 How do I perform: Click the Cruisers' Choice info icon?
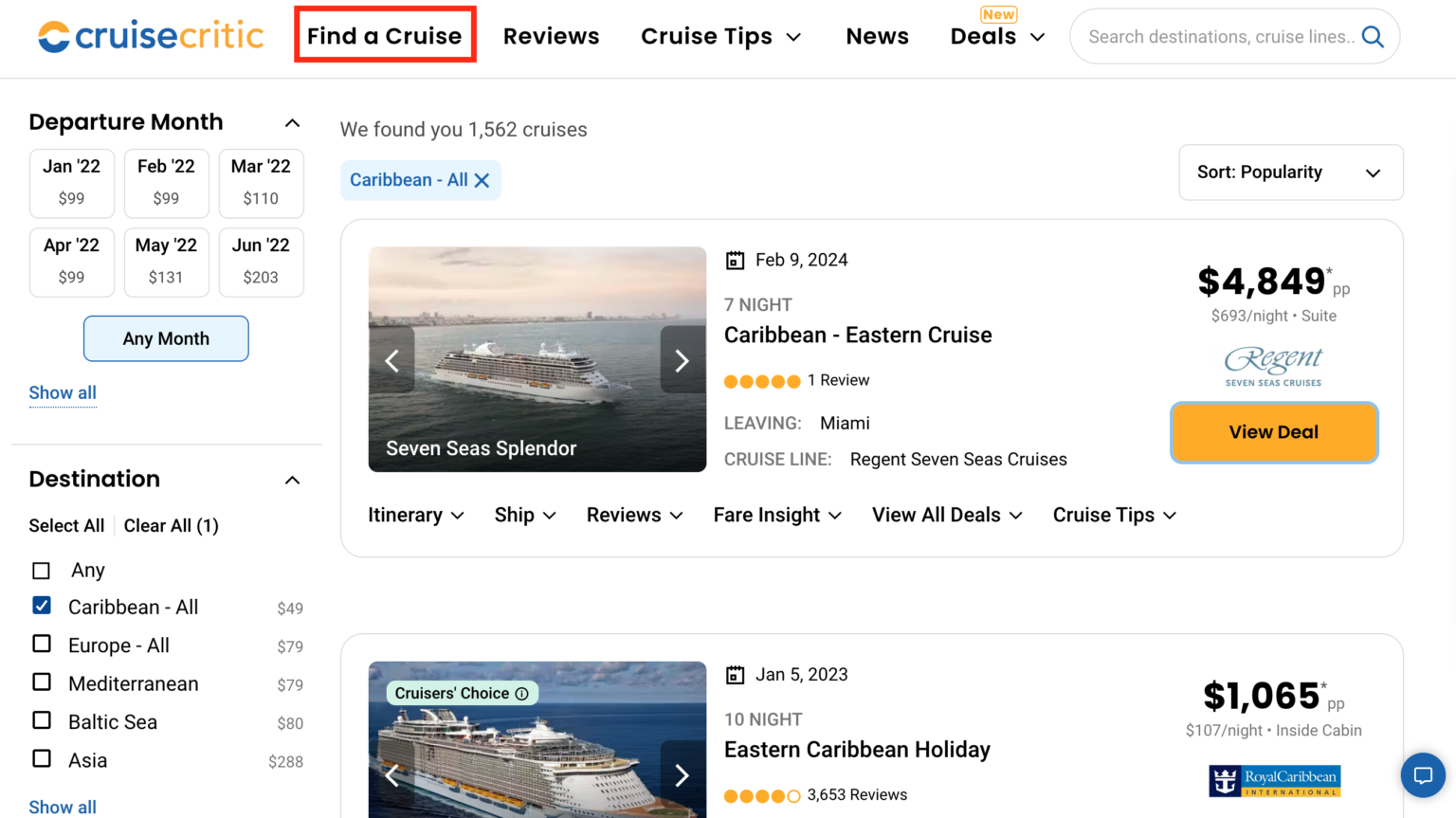pyautogui.click(x=521, y=694)
